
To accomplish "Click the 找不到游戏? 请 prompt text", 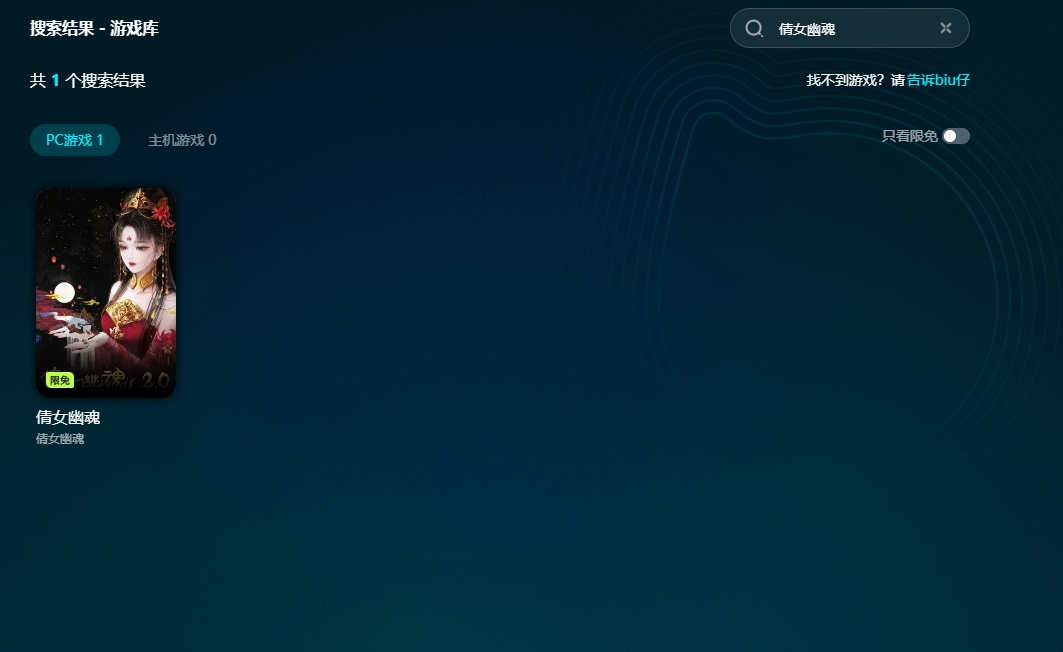I will pyautogui.click(x=856, y=80).
